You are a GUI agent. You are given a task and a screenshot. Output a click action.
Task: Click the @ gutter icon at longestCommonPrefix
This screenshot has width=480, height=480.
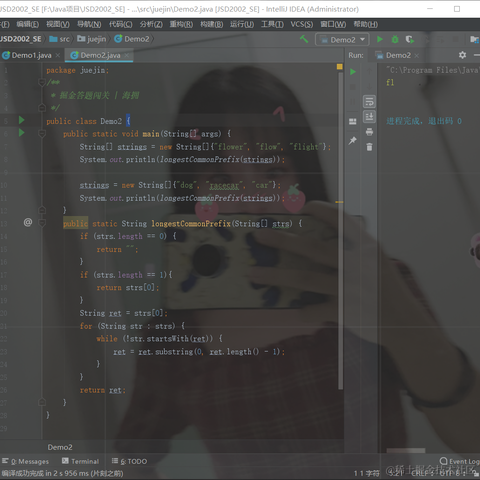pyautogui.click(x=28, y=222)
